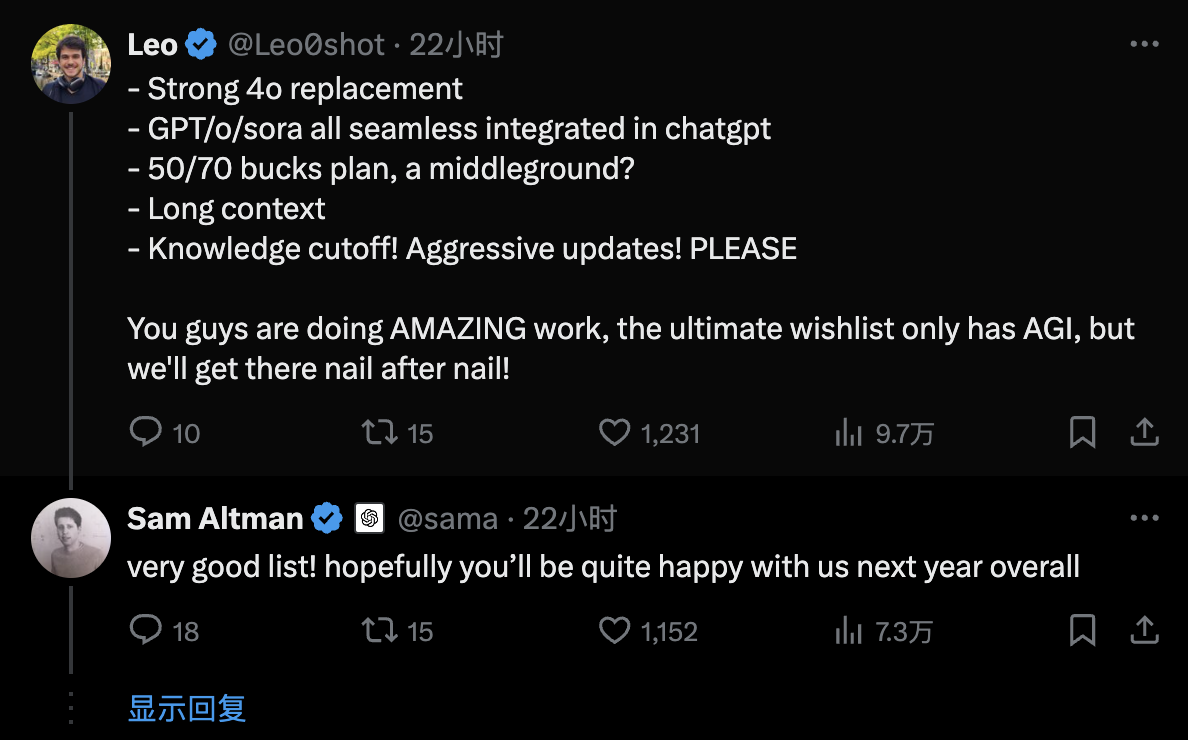1188x740 pixels.
Task: Expand thread via 显示回复 link
Action: tap(186, 708)
